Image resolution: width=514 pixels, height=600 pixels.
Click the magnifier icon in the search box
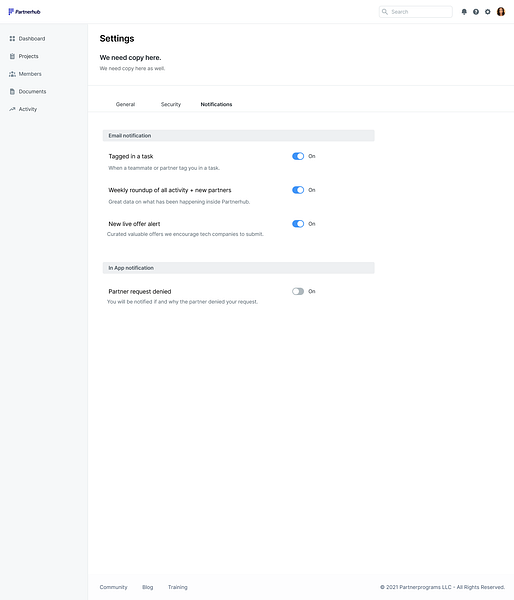(385, 12)
